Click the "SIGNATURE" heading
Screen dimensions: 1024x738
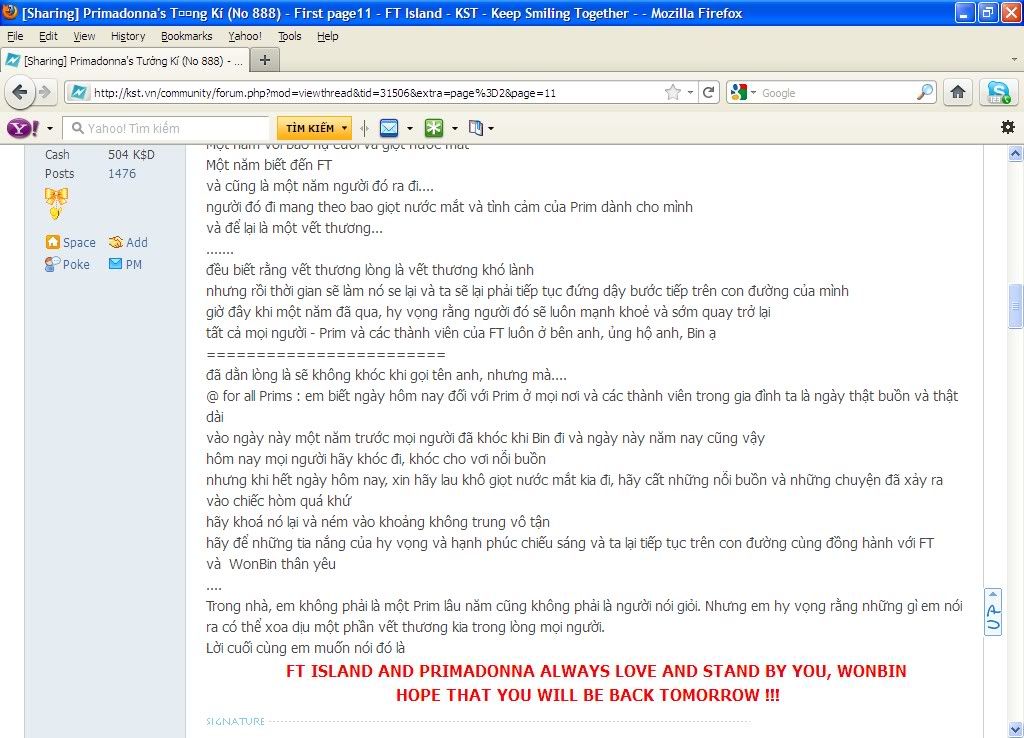[x=236, y=722]
